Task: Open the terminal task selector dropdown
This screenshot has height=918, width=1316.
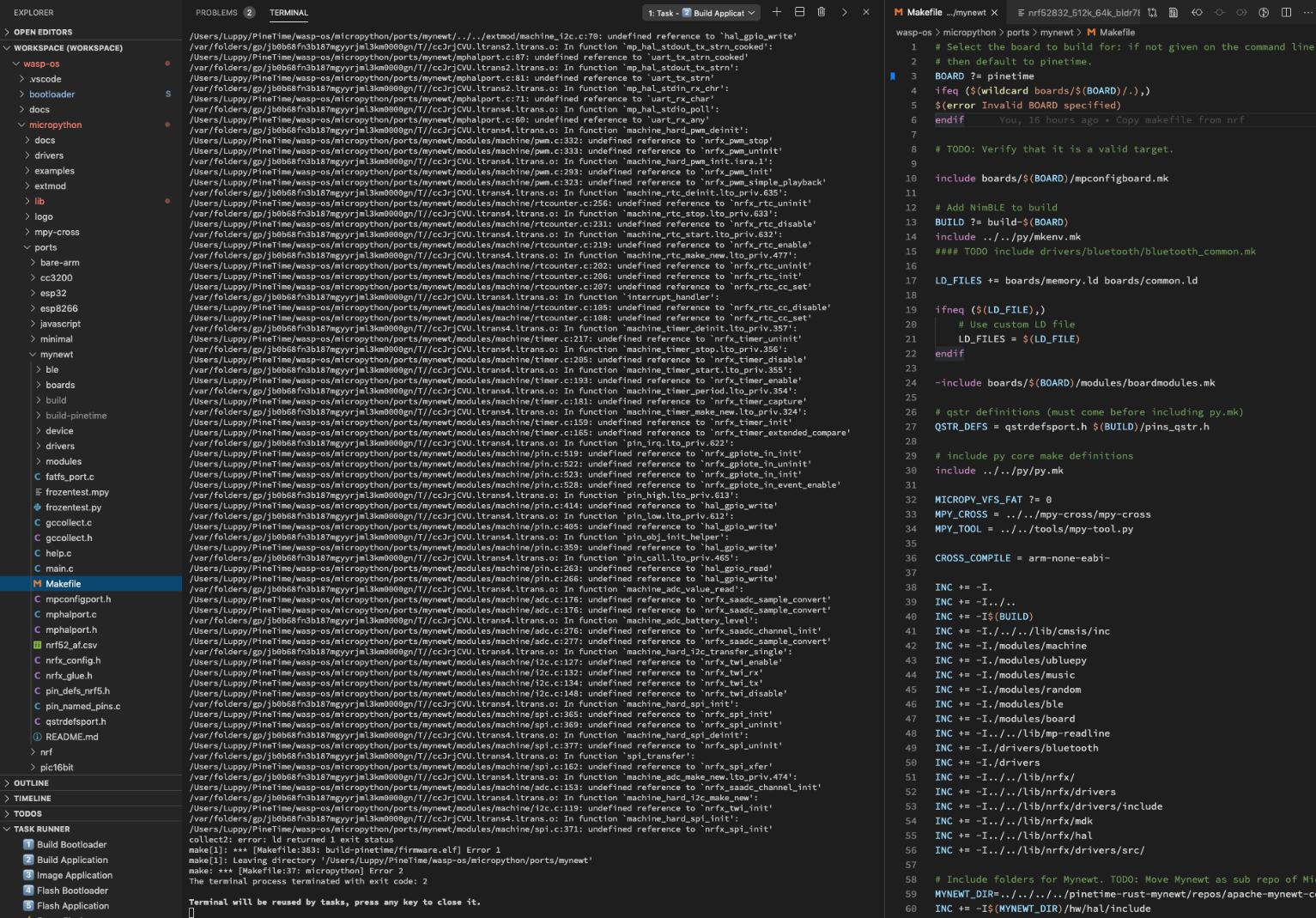Action: [x=701, y=13]
